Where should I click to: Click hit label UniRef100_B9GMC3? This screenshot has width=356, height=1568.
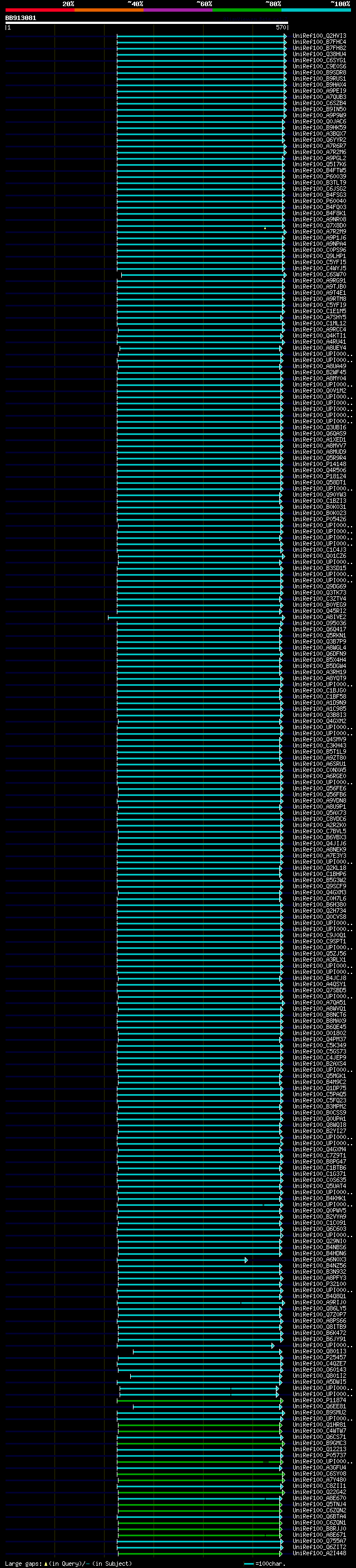(319, 1443)
